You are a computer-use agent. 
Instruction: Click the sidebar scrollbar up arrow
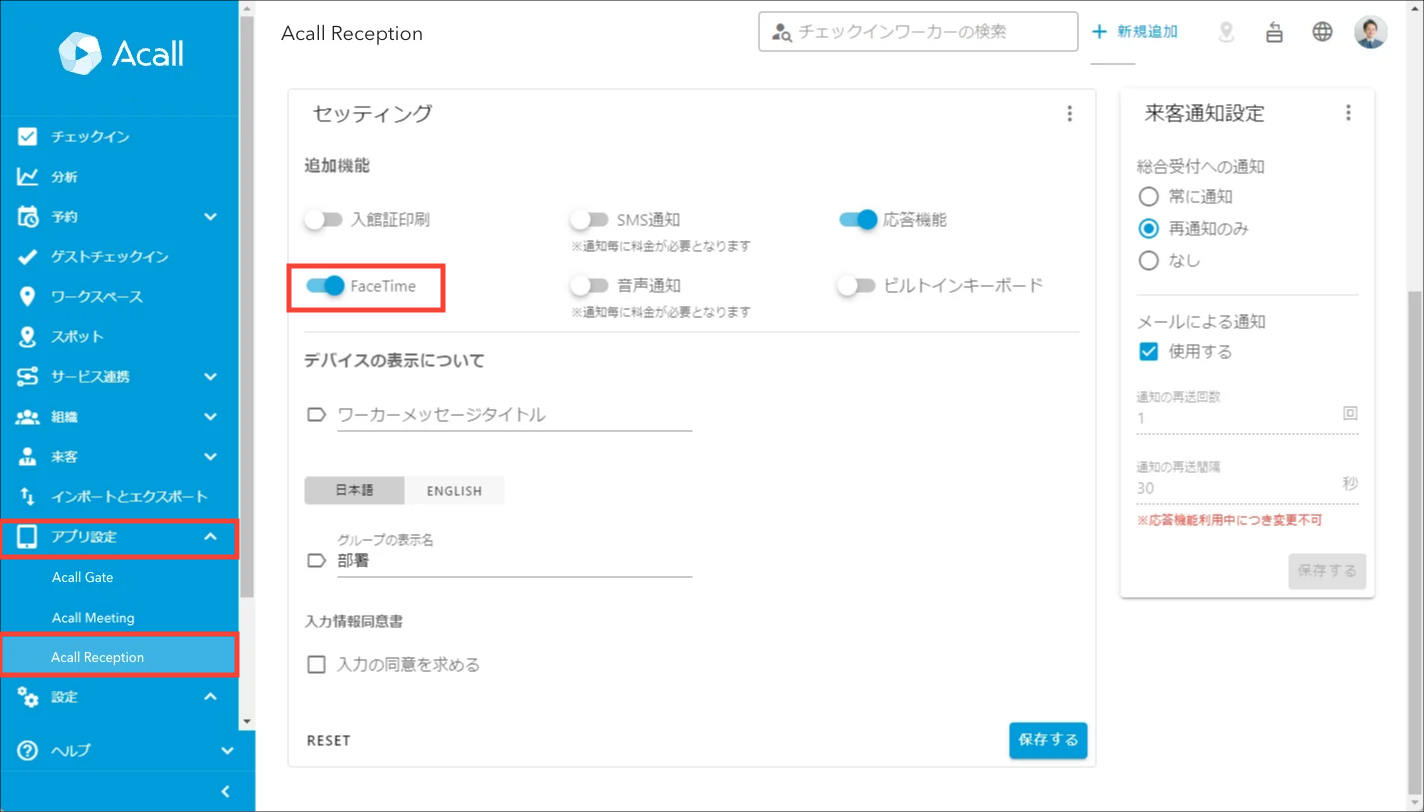(x=247, y=8)
